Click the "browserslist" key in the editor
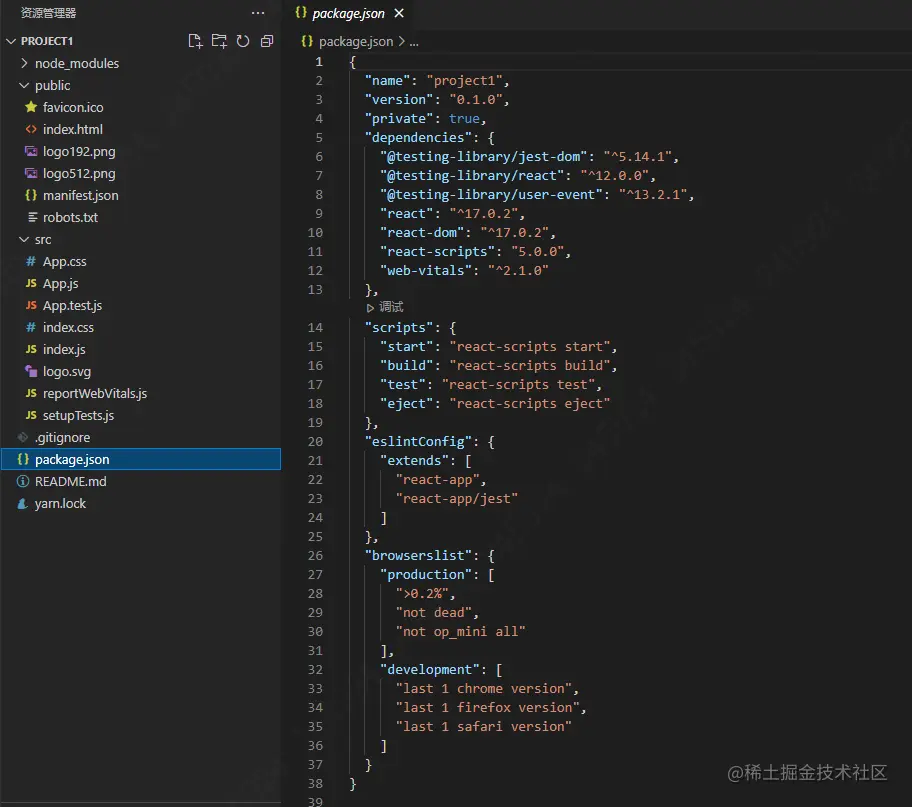 (x=418, y=556)
